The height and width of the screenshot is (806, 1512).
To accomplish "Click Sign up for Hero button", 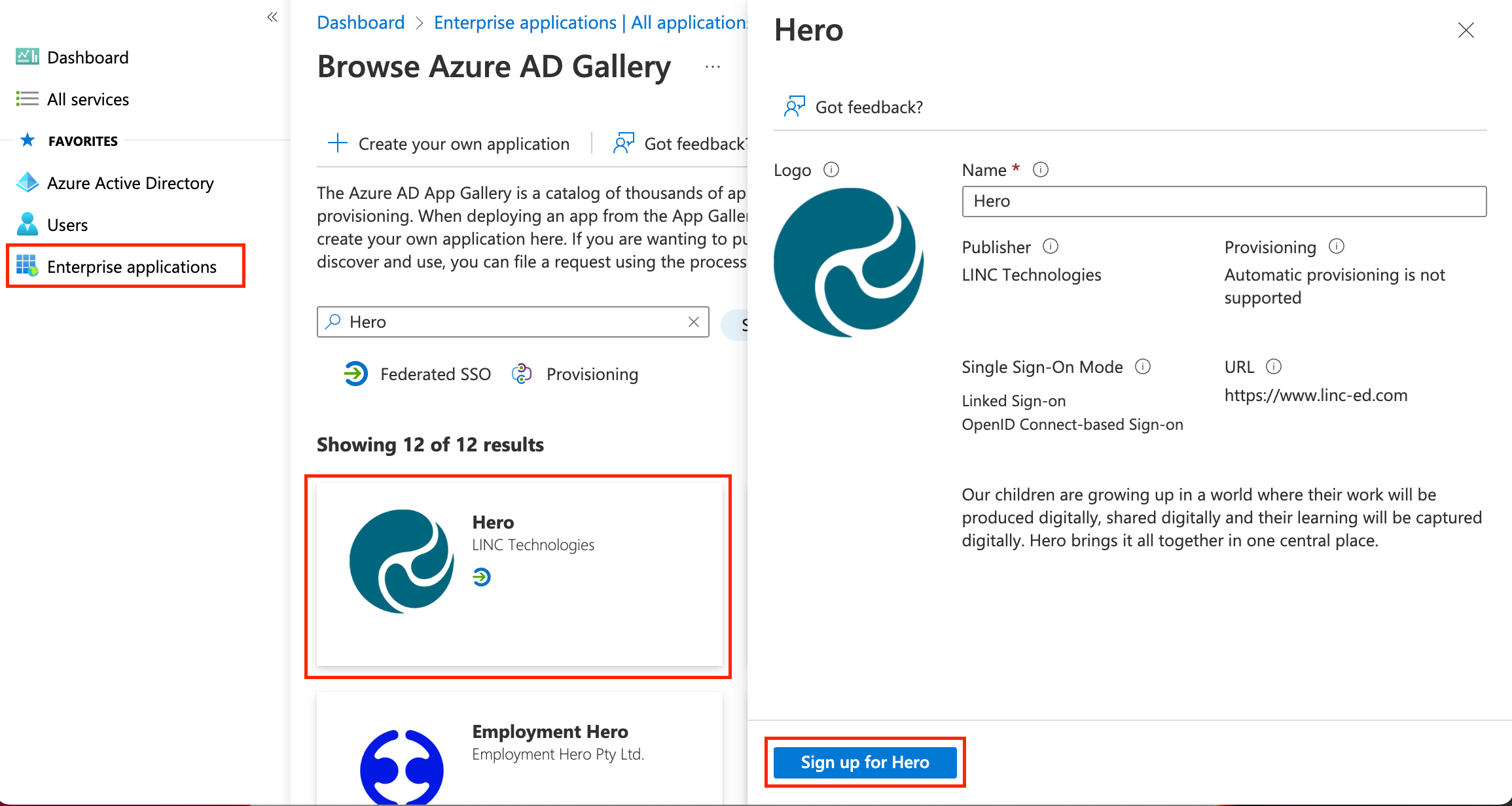I will coord(865,762).
